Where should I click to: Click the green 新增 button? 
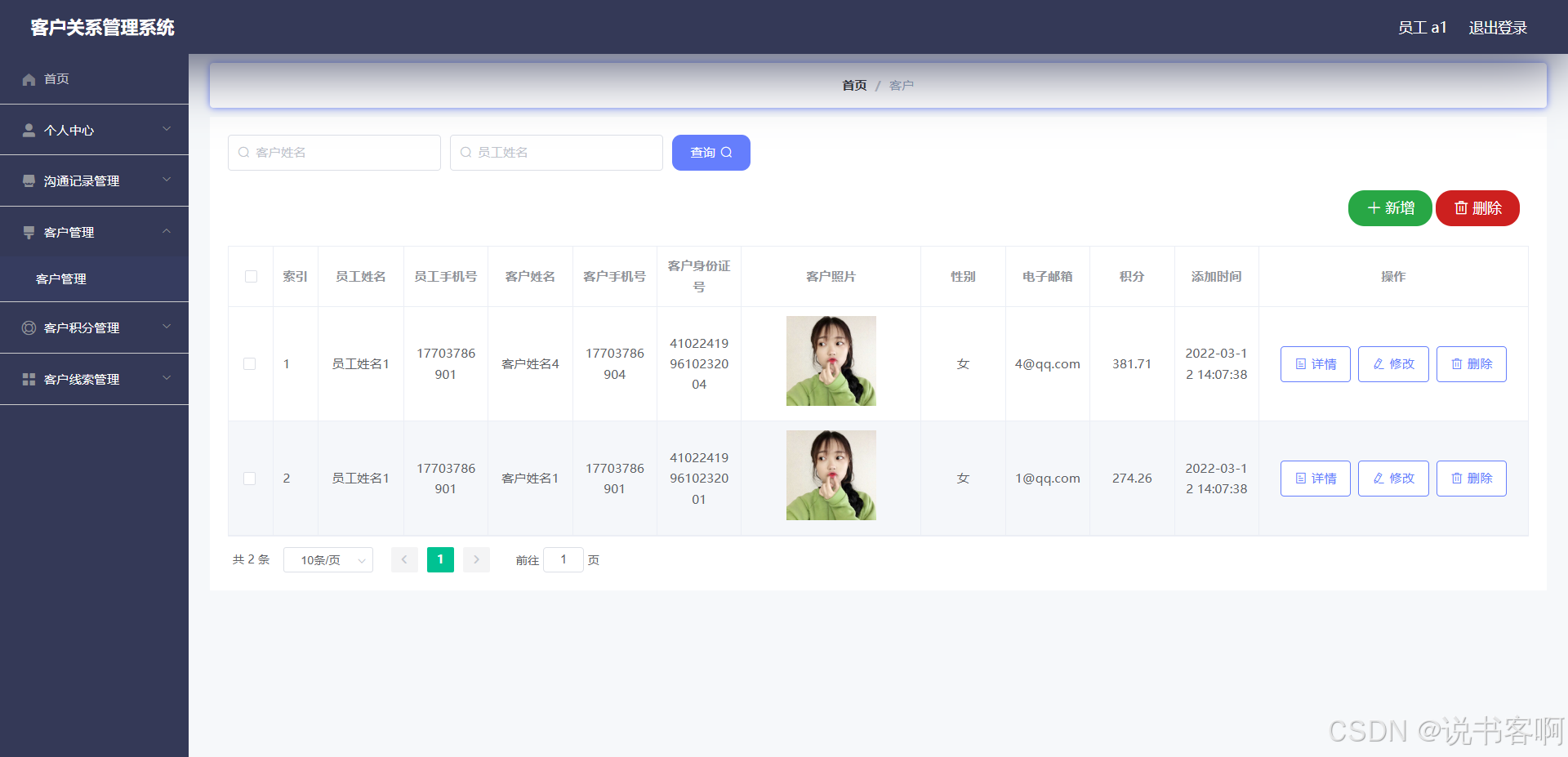pyautogui.click(x=1390, y=208)
